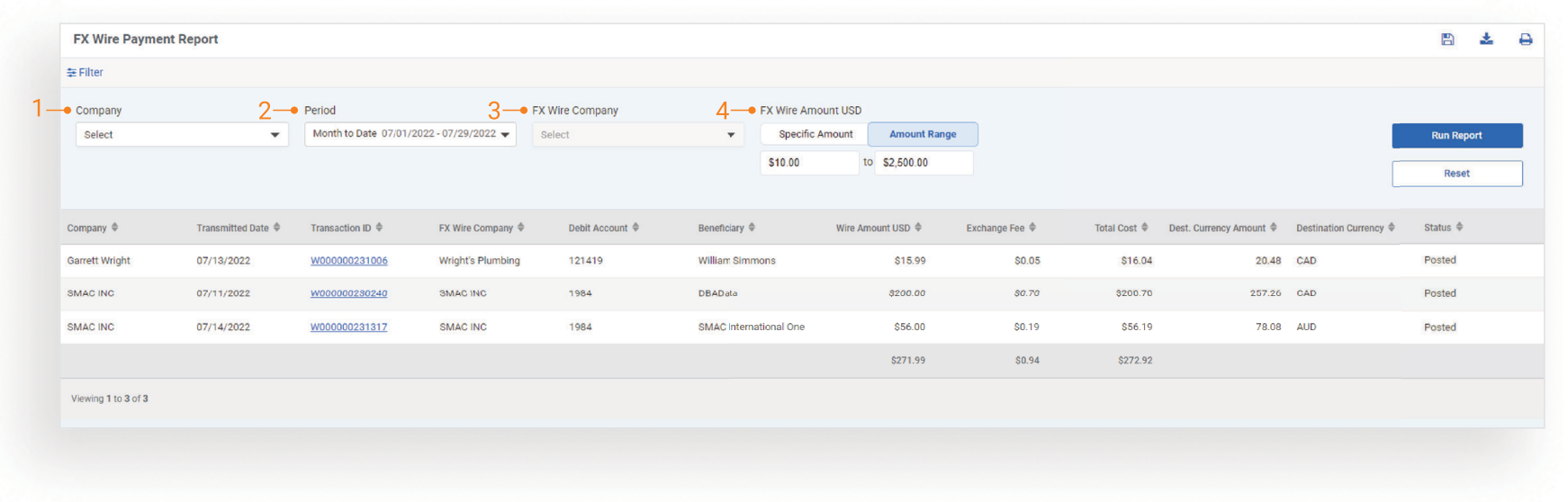Image resolution: width=1568 pixels, height=502 pixels.
Task: Open the Period date range dropdown
Action: tap(410, 134)
